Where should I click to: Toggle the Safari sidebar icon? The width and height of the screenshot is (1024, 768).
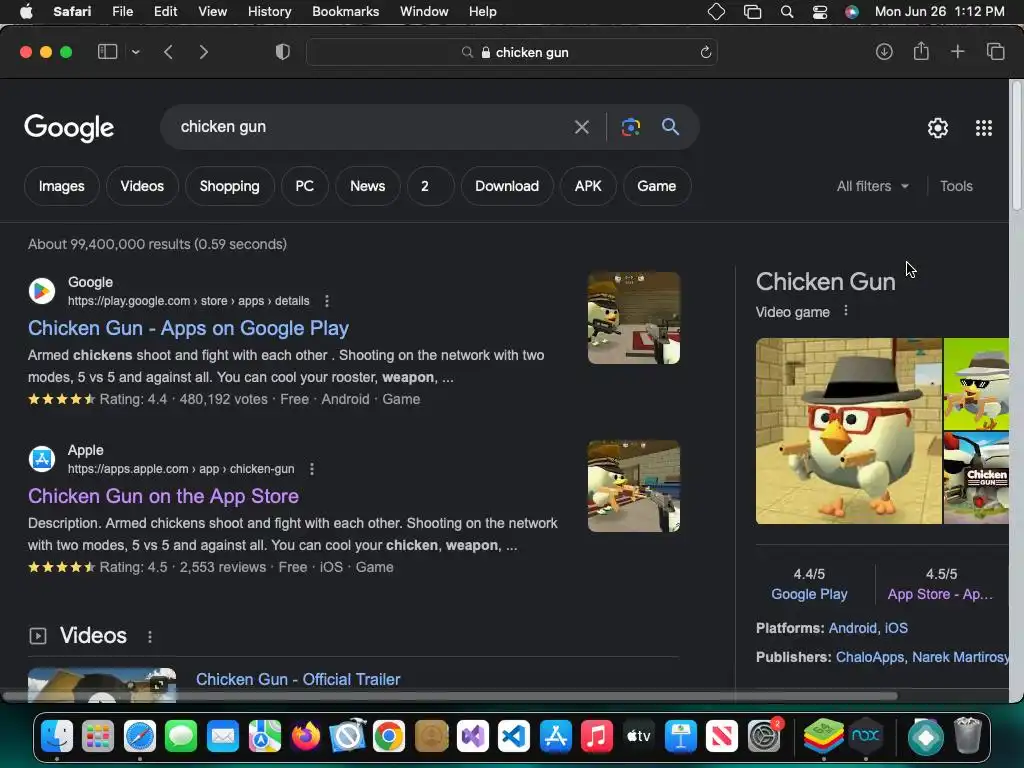[107, 52]
